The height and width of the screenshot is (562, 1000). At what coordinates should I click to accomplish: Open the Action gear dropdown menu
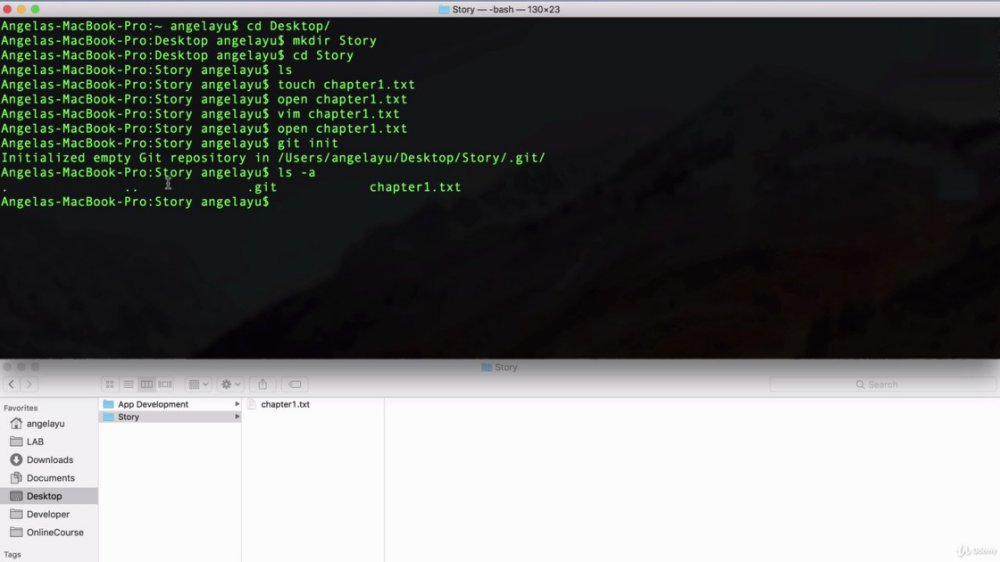pos(230,384)
